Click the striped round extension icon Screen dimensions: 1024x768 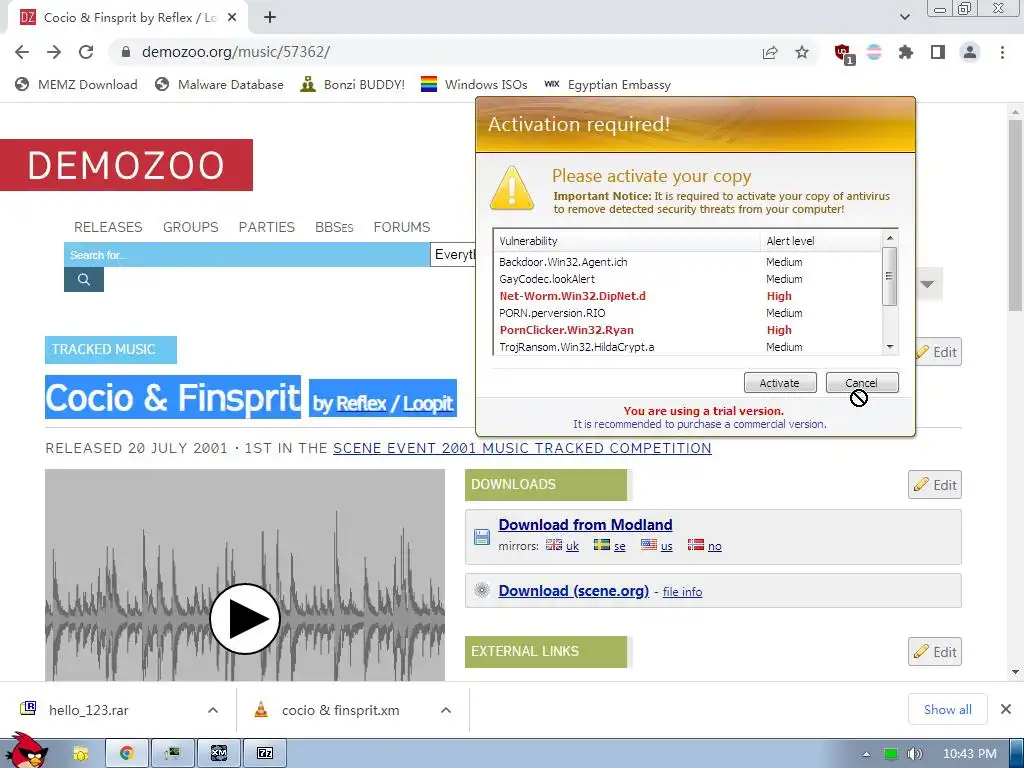(x=874, y=52)
